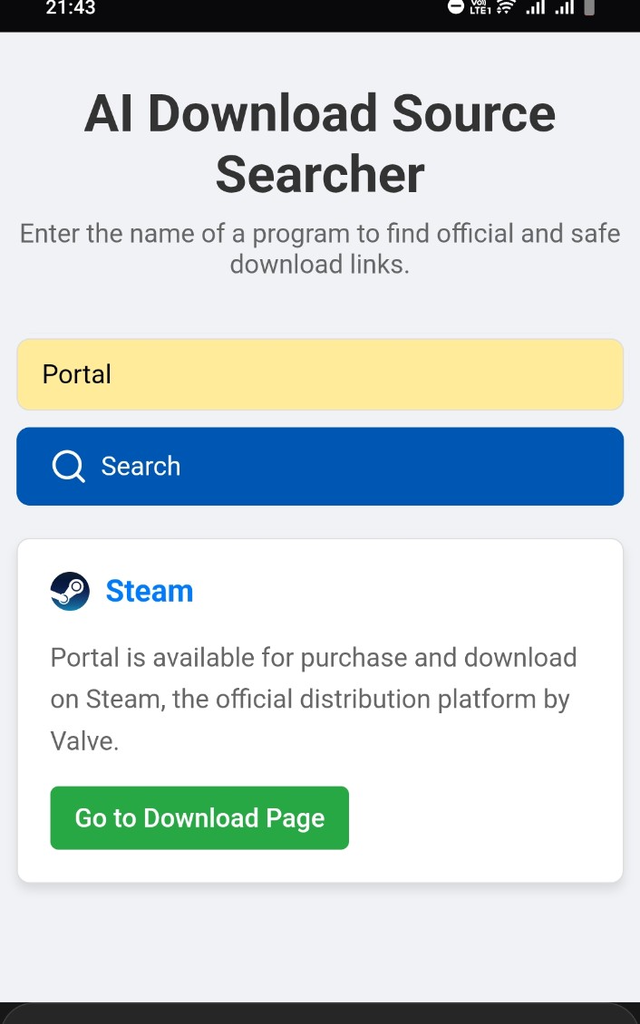Viewport: 640px width, 1024px height.
Task: Focus the program name field containing Portal
Action: [320, 374]
